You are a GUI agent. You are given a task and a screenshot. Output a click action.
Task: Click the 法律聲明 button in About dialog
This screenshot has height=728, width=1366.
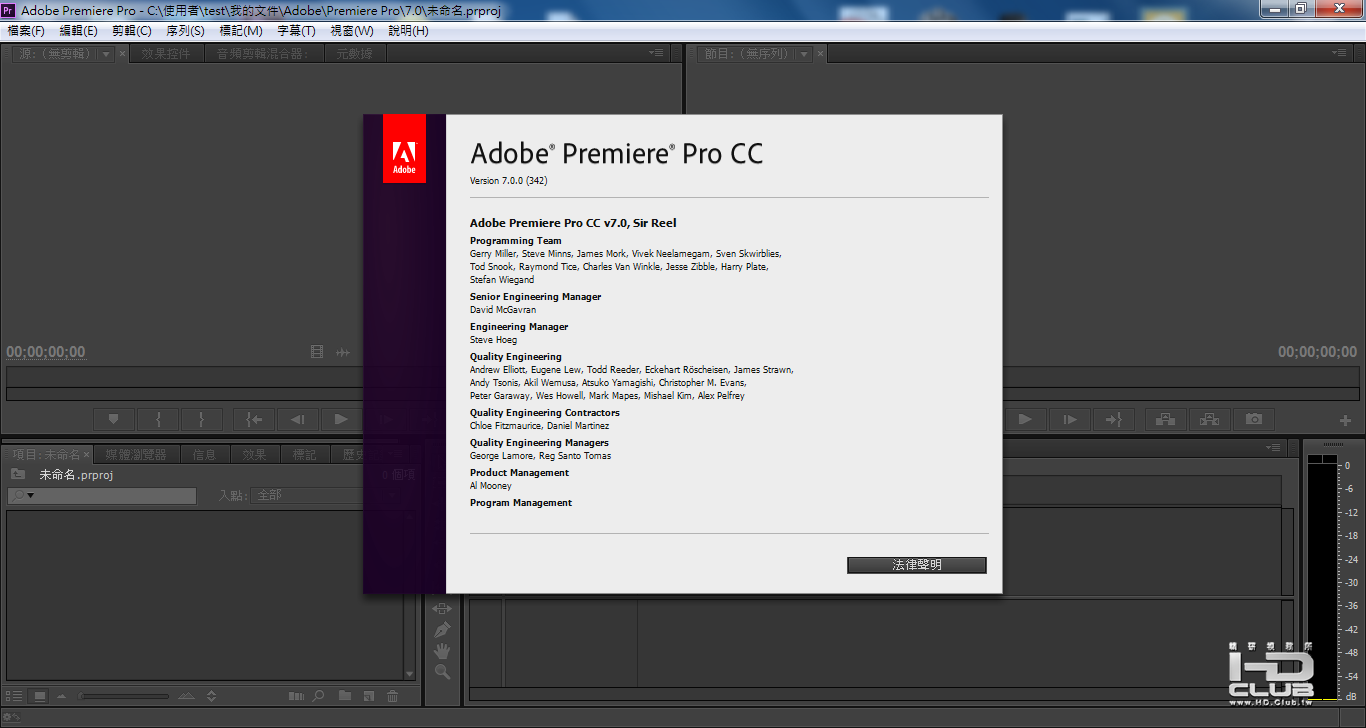click(x=917, y=565)
